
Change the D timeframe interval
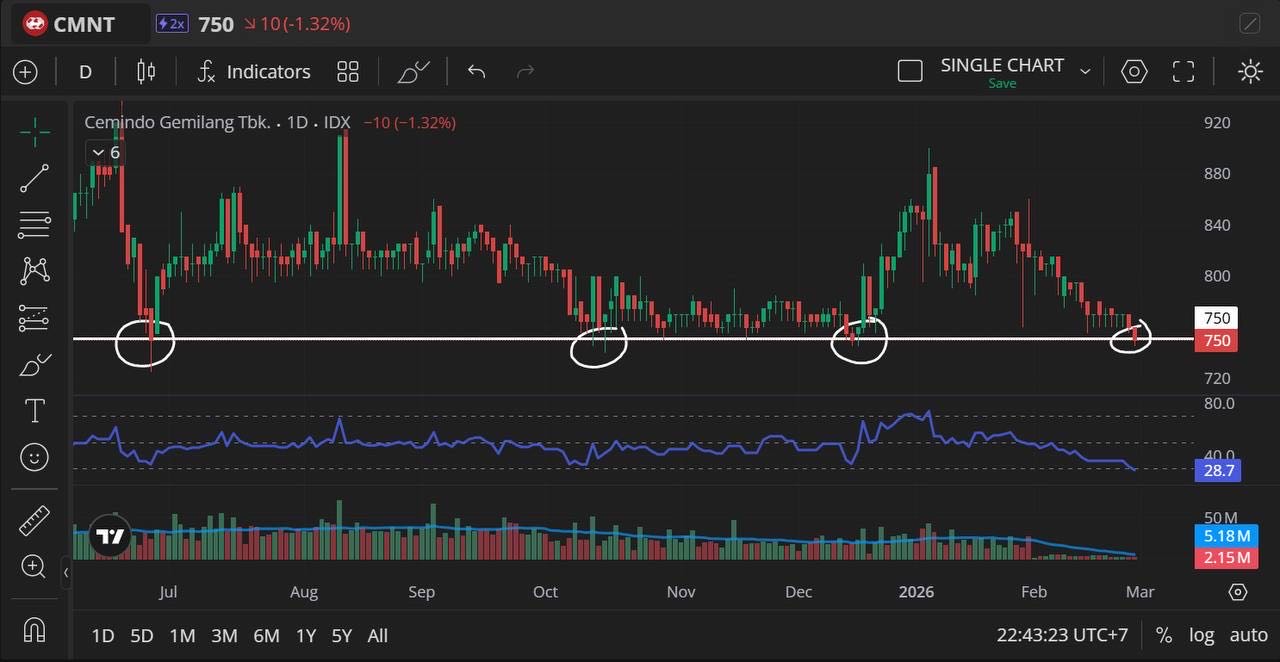click(85, 72)
